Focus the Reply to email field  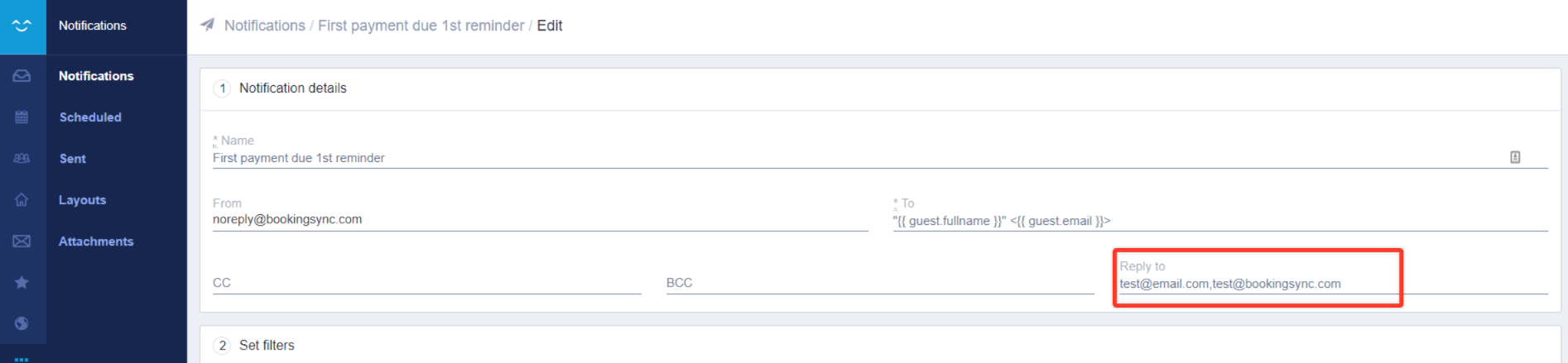pyautogui.click(x=1333, y=284)
